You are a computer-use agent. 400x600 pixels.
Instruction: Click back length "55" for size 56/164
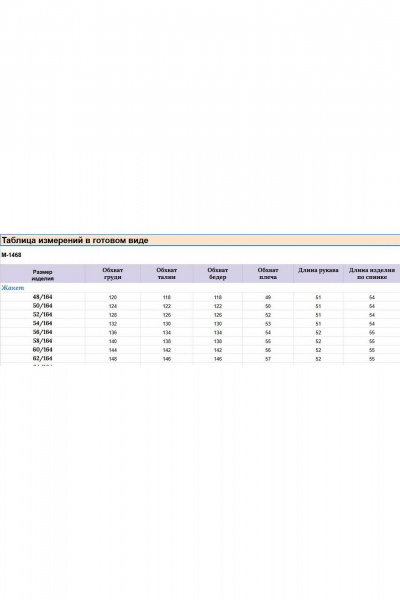(x=372, y=333)
